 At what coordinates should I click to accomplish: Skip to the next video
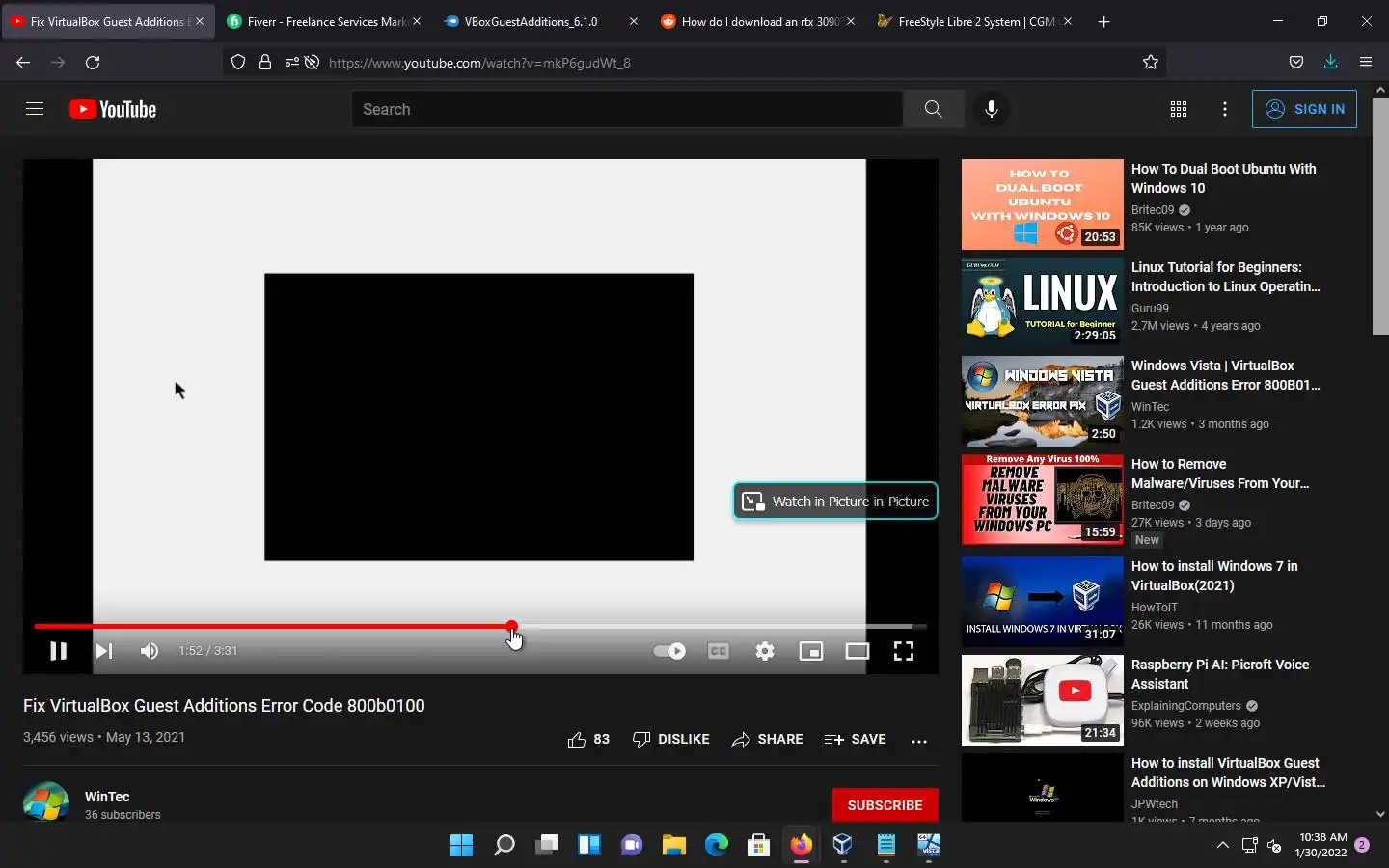pyautogui.click(x=104, y=651)
